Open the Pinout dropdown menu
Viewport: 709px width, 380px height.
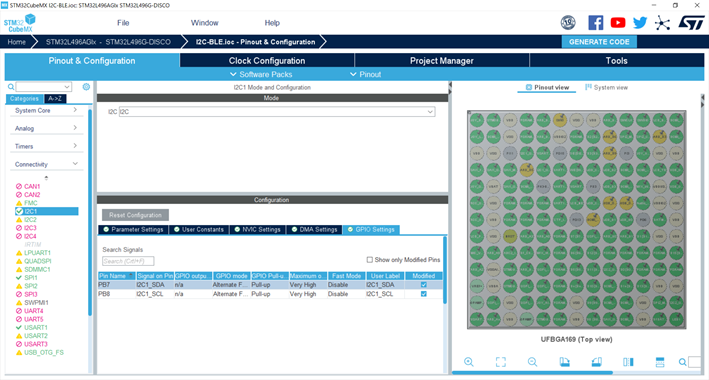coord(366,74)
